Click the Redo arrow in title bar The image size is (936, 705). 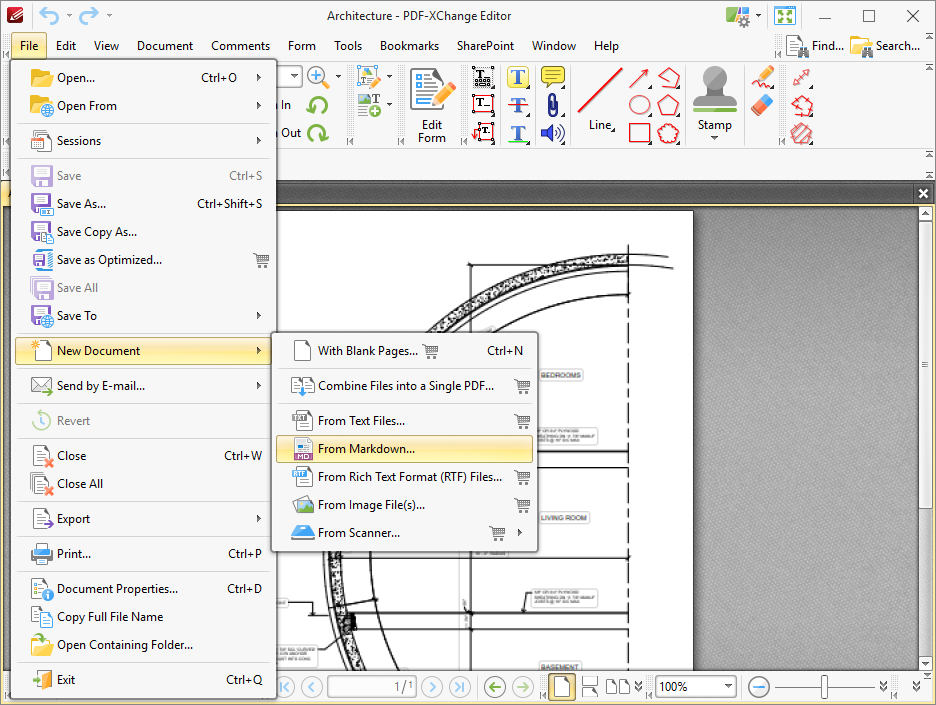point(88,16)
